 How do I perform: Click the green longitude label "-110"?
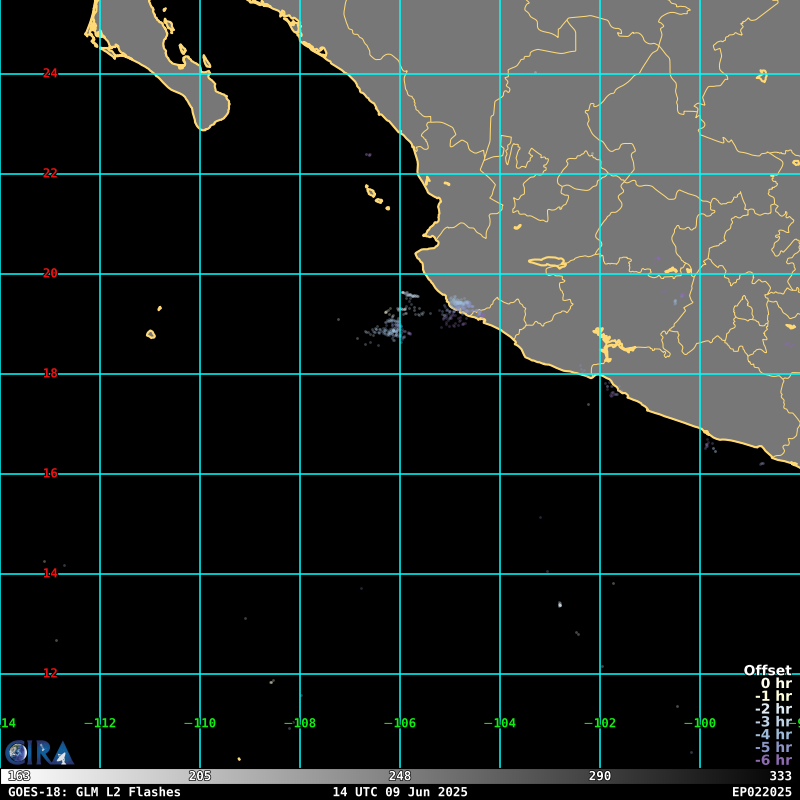coord(200,723)
